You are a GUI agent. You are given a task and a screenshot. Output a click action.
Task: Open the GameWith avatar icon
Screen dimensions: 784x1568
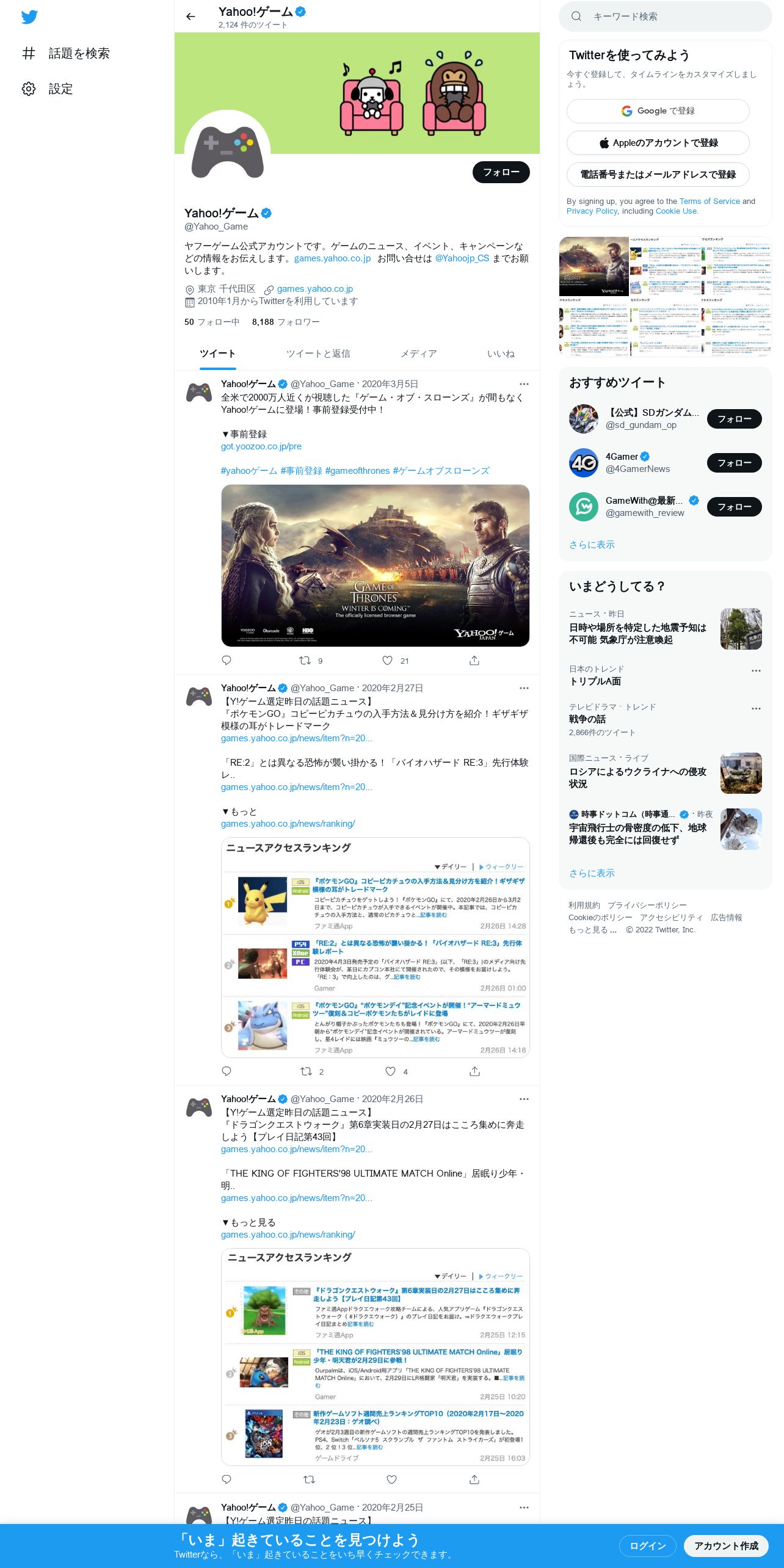coord(584,507)
